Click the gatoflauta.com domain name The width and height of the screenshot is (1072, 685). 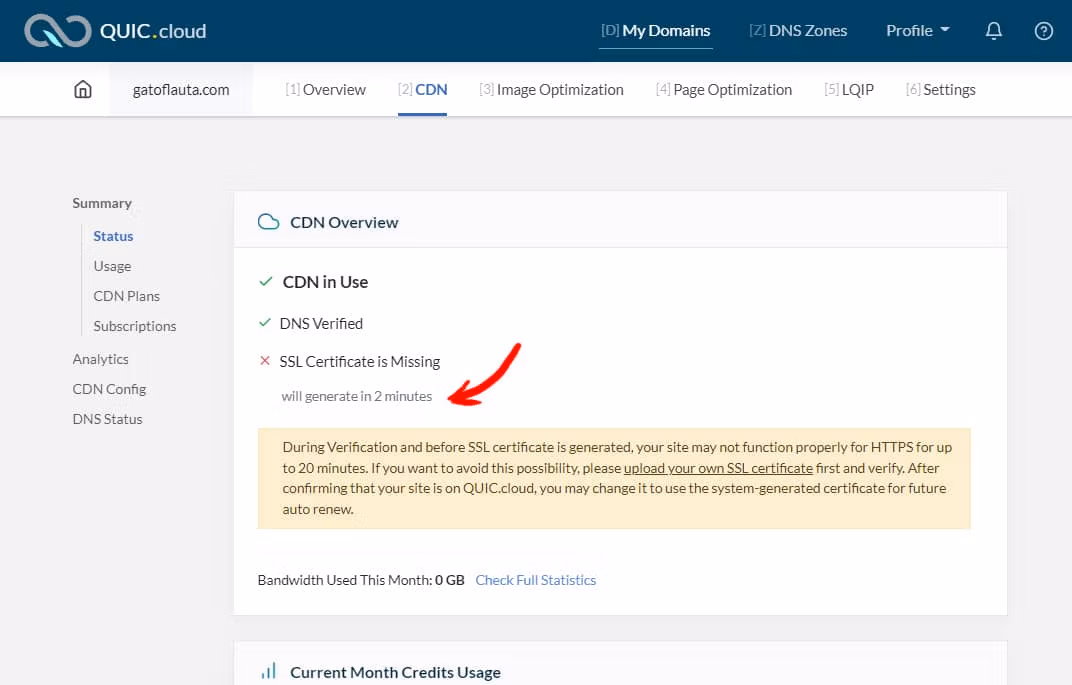(181, 90)
